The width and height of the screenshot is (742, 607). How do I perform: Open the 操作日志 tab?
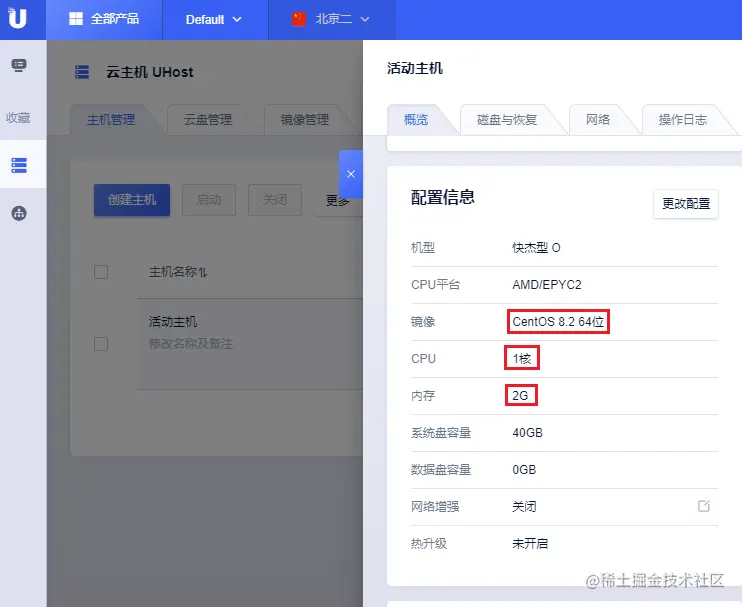[682, 120]
